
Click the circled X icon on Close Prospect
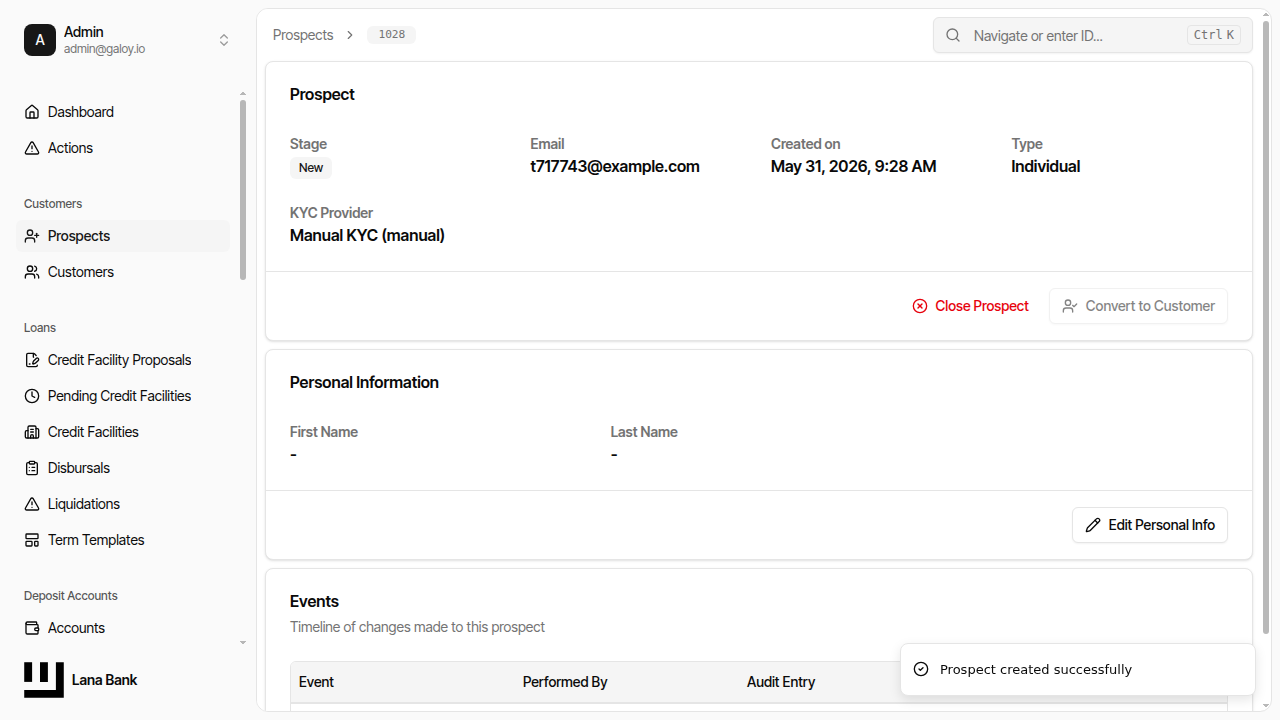920,306
